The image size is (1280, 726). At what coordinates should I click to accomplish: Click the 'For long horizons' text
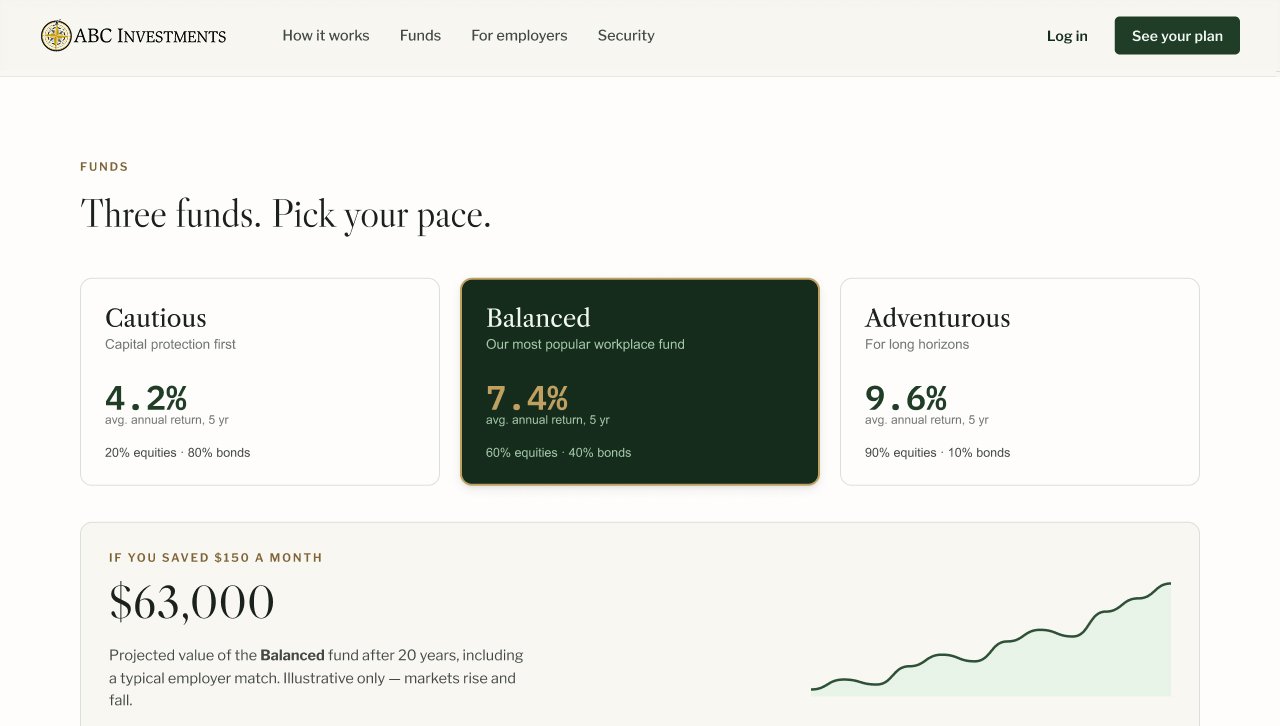917,344
